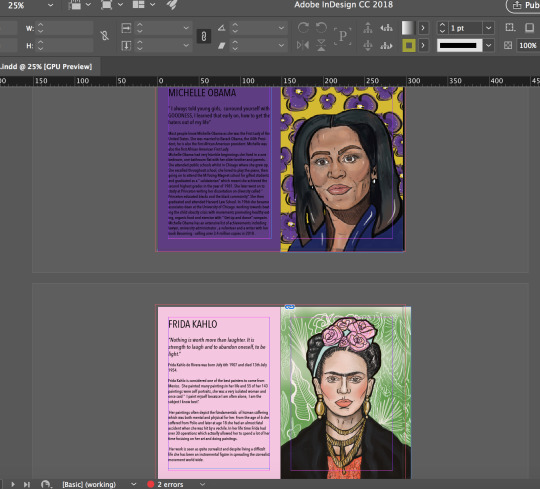Click the last page button in status bar

pyautogui.click(x=27, y=484)
